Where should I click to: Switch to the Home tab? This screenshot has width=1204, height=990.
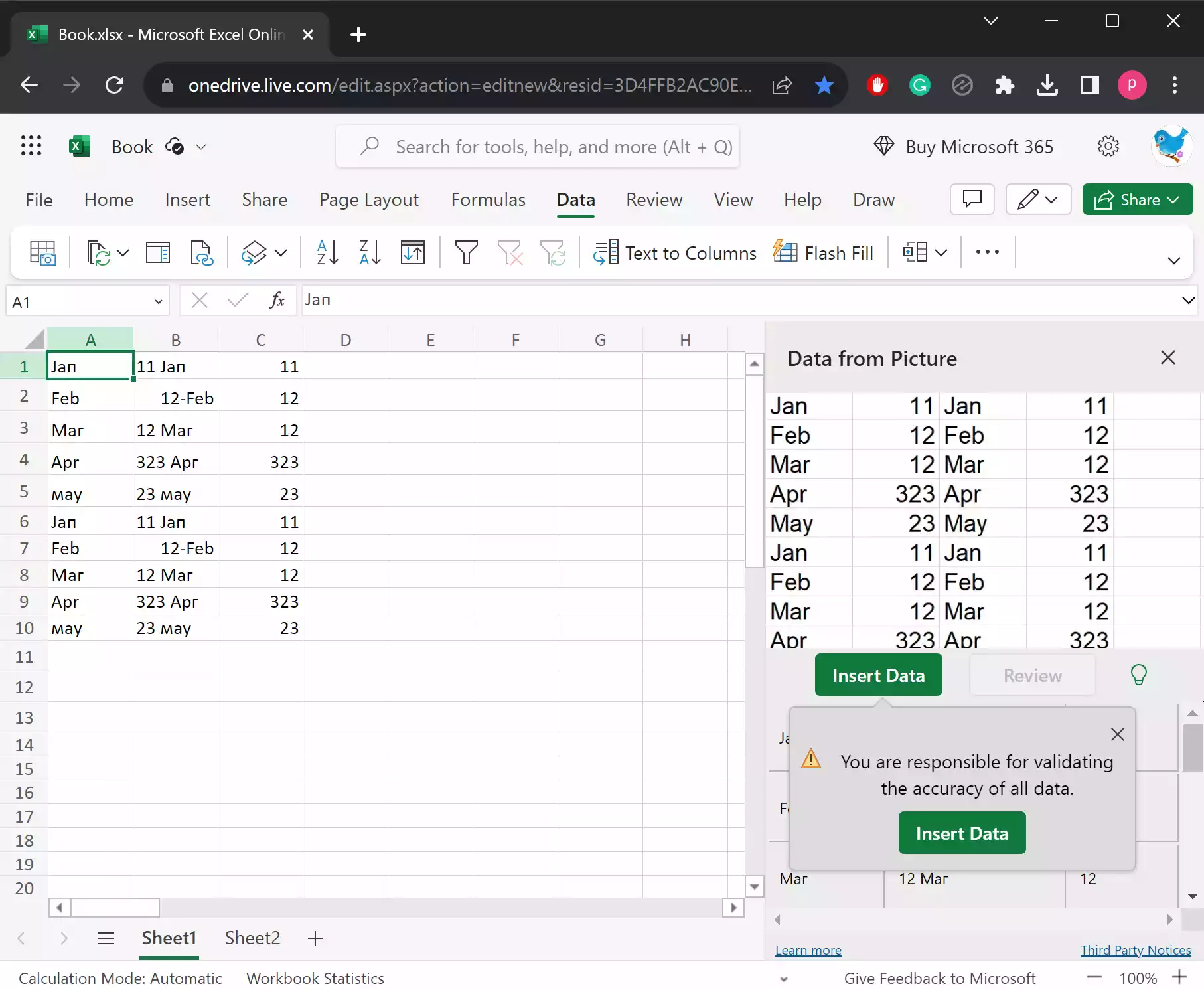pyautogui.click(x=109, y=199)
